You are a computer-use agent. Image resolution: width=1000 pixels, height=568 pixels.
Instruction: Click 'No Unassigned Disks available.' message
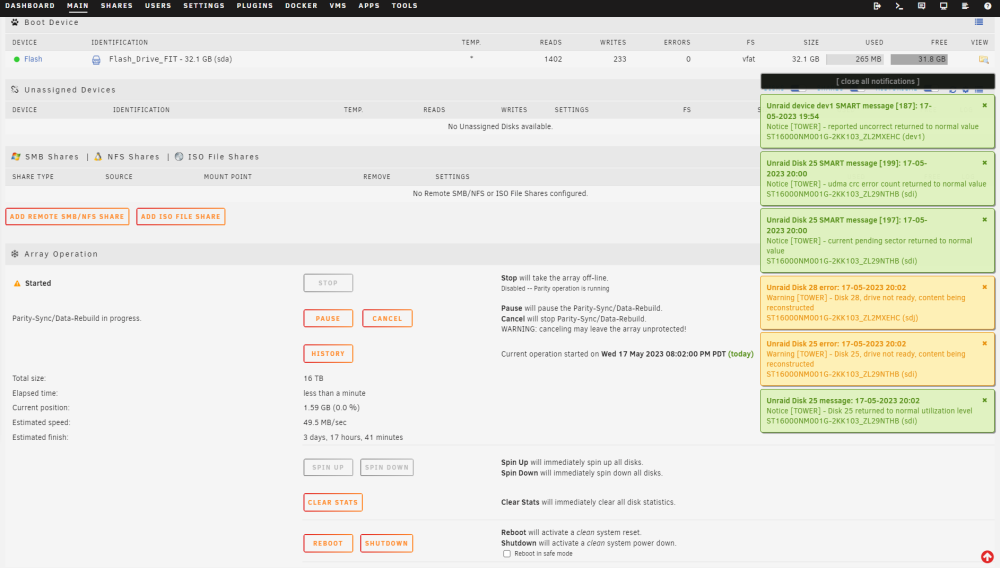point(500,127)
